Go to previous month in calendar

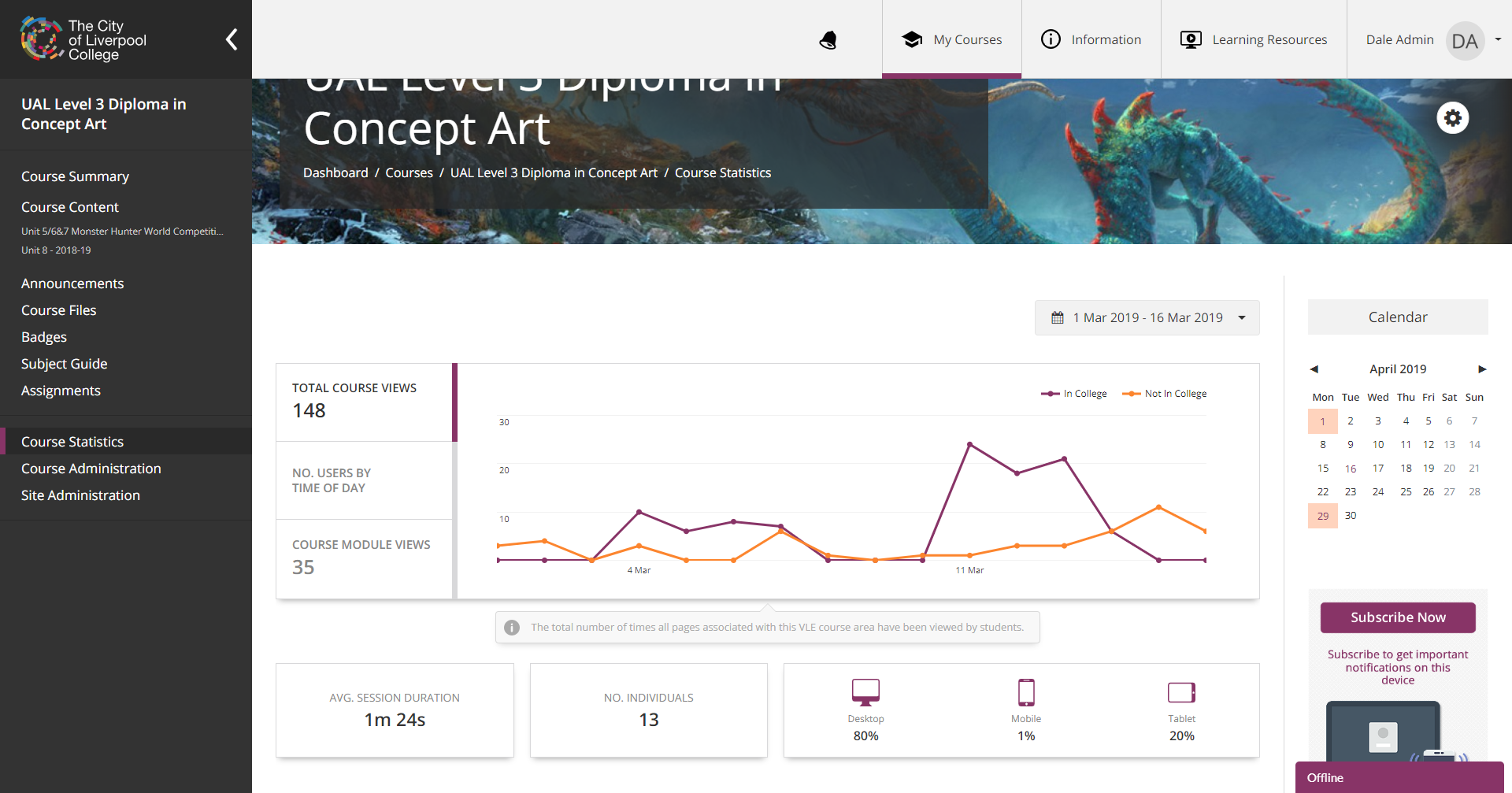1314,369
